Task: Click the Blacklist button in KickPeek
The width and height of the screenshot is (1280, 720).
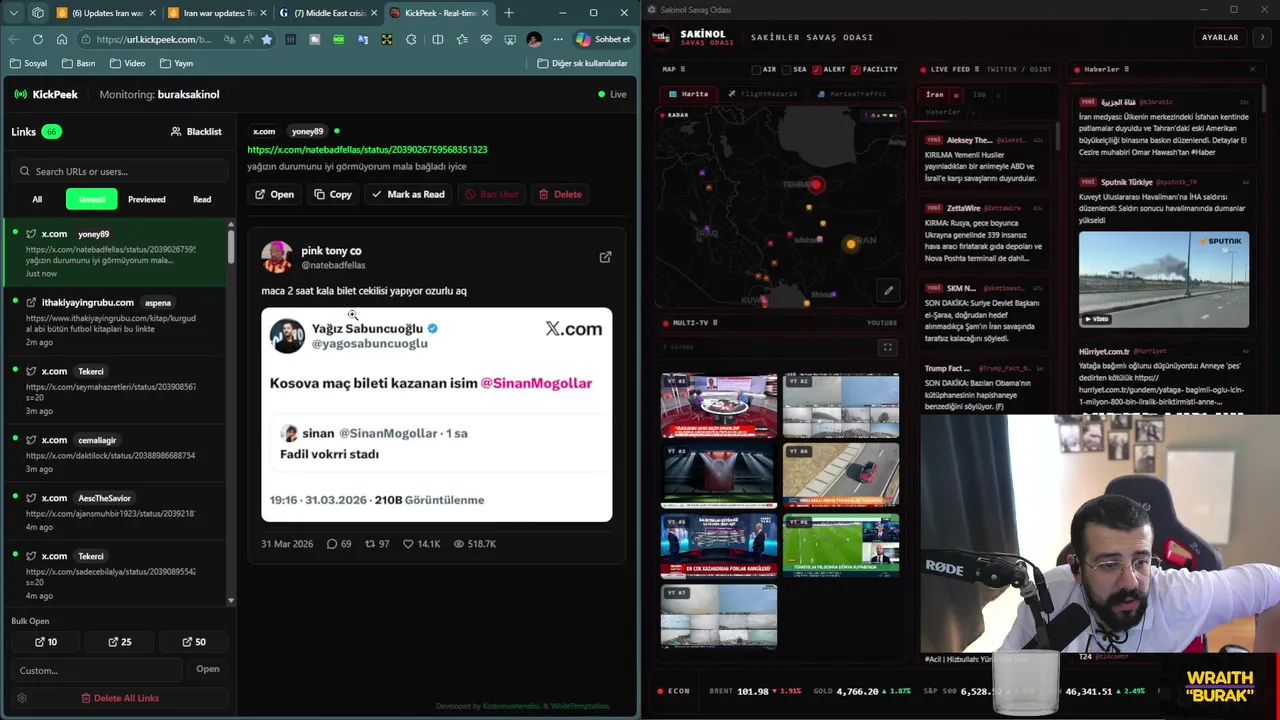Action: point(196,131)
